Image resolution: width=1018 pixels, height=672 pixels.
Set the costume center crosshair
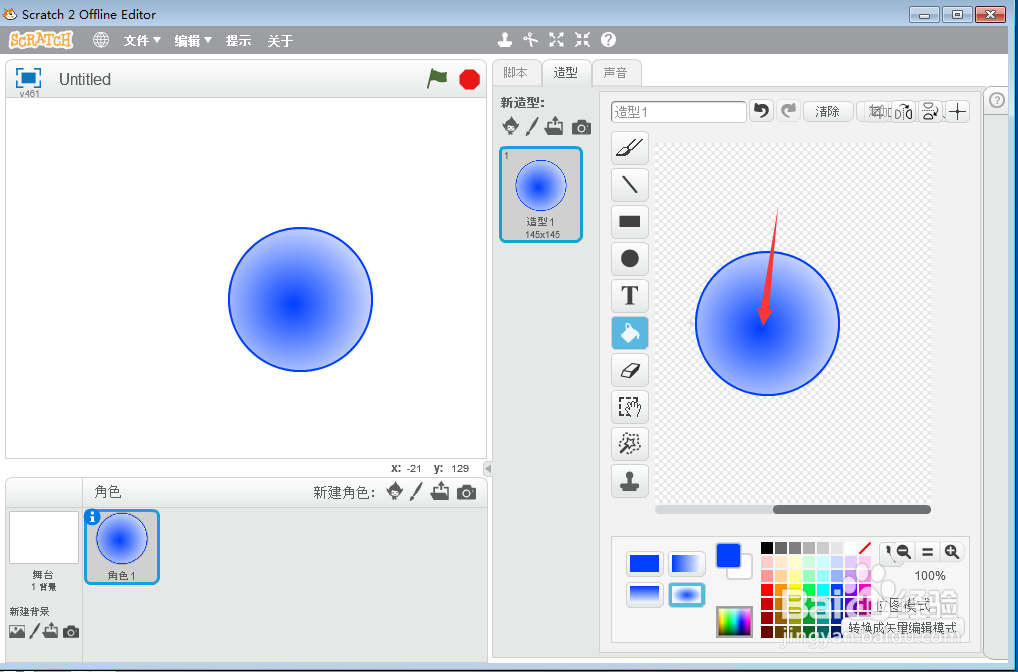958,112
